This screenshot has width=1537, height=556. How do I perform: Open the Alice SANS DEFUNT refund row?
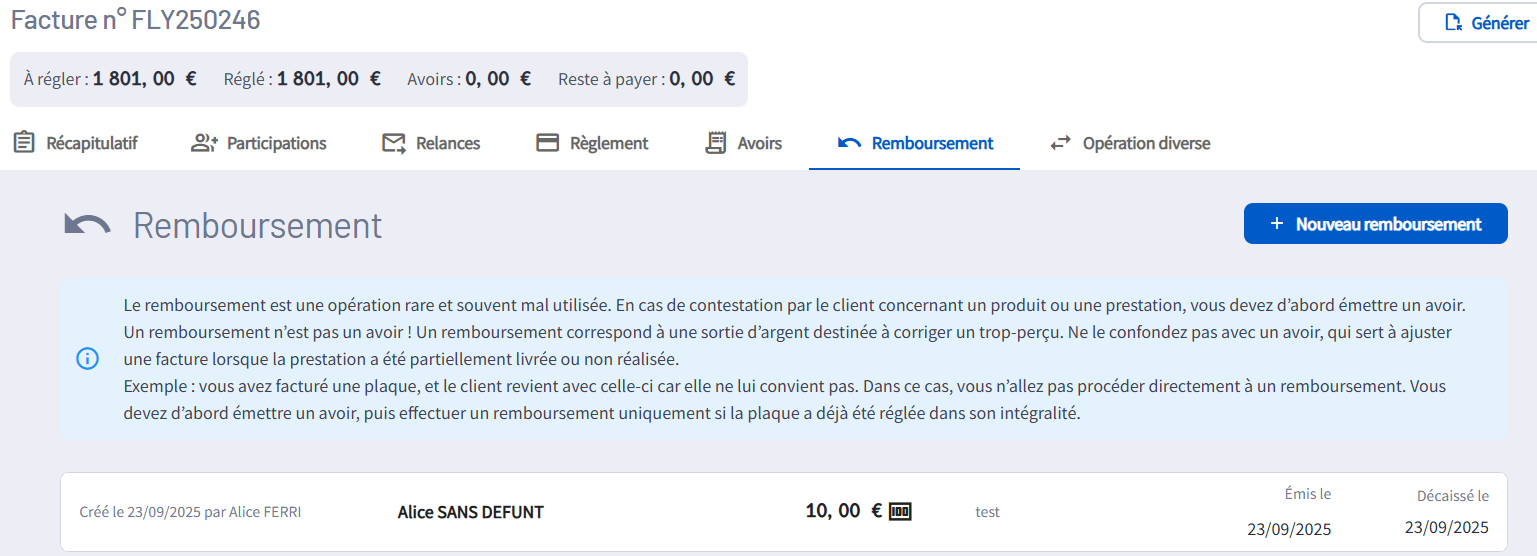[470, 512]
